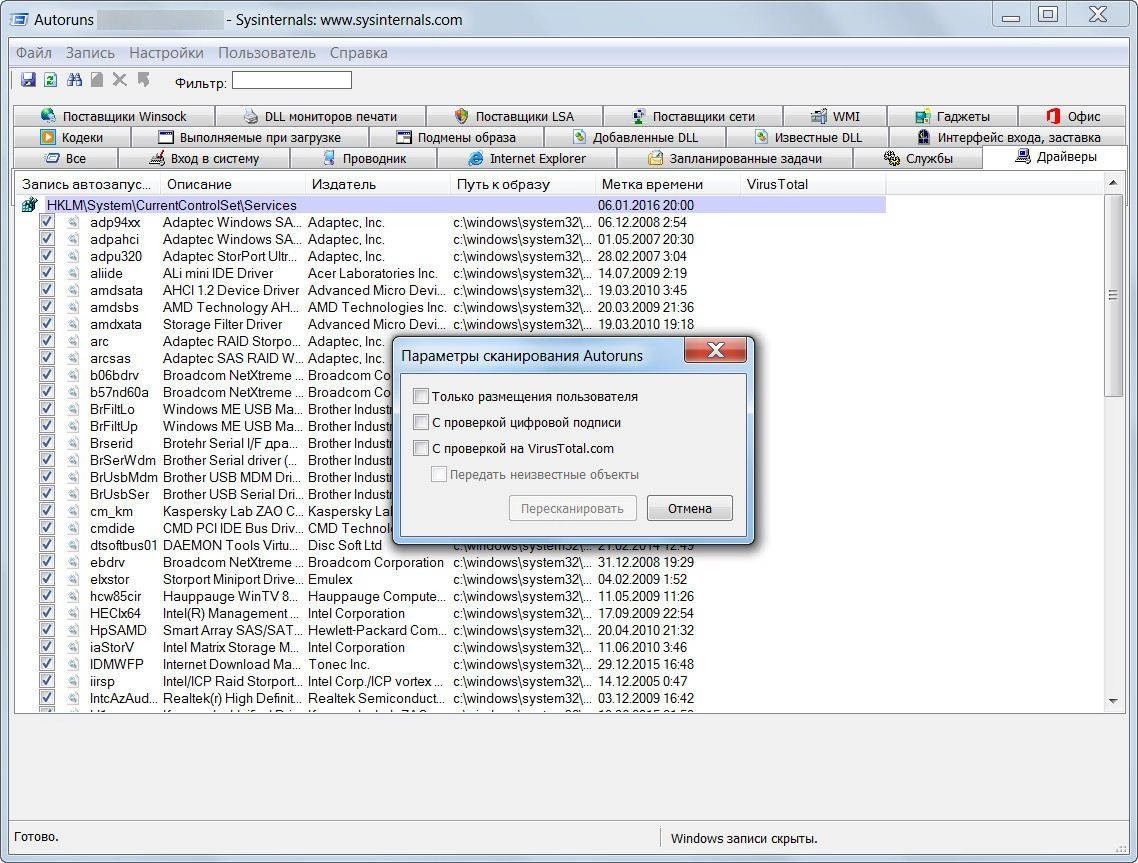Select the IntcAzAud Realtek row
The width and height of the screenshot is (1138, 863).
click(x=450, y=698)
